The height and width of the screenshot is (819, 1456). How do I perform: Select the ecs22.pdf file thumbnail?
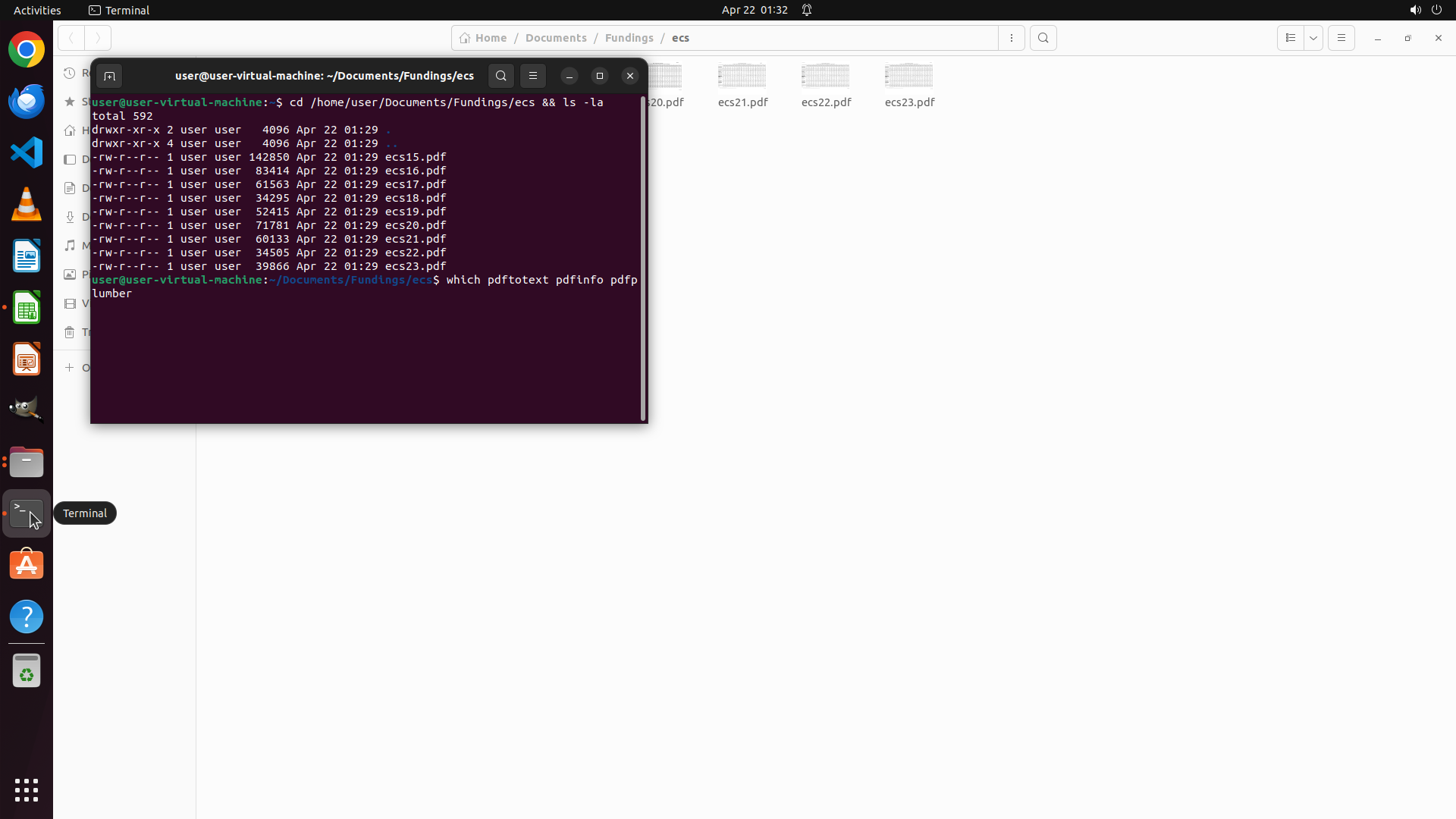point(826,77)
